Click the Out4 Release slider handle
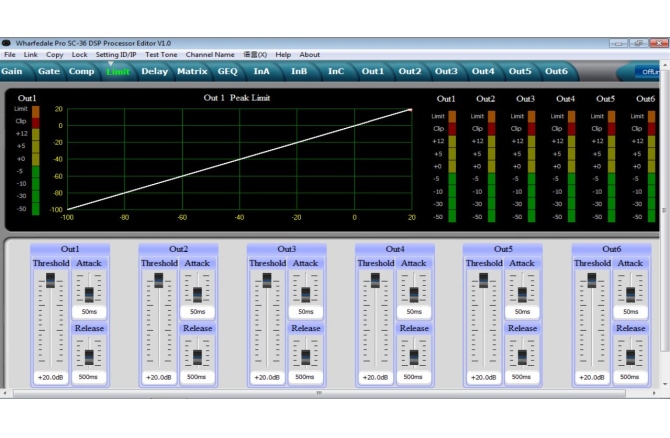Screen dimensions: 670x438 click(x=413, y=356)
